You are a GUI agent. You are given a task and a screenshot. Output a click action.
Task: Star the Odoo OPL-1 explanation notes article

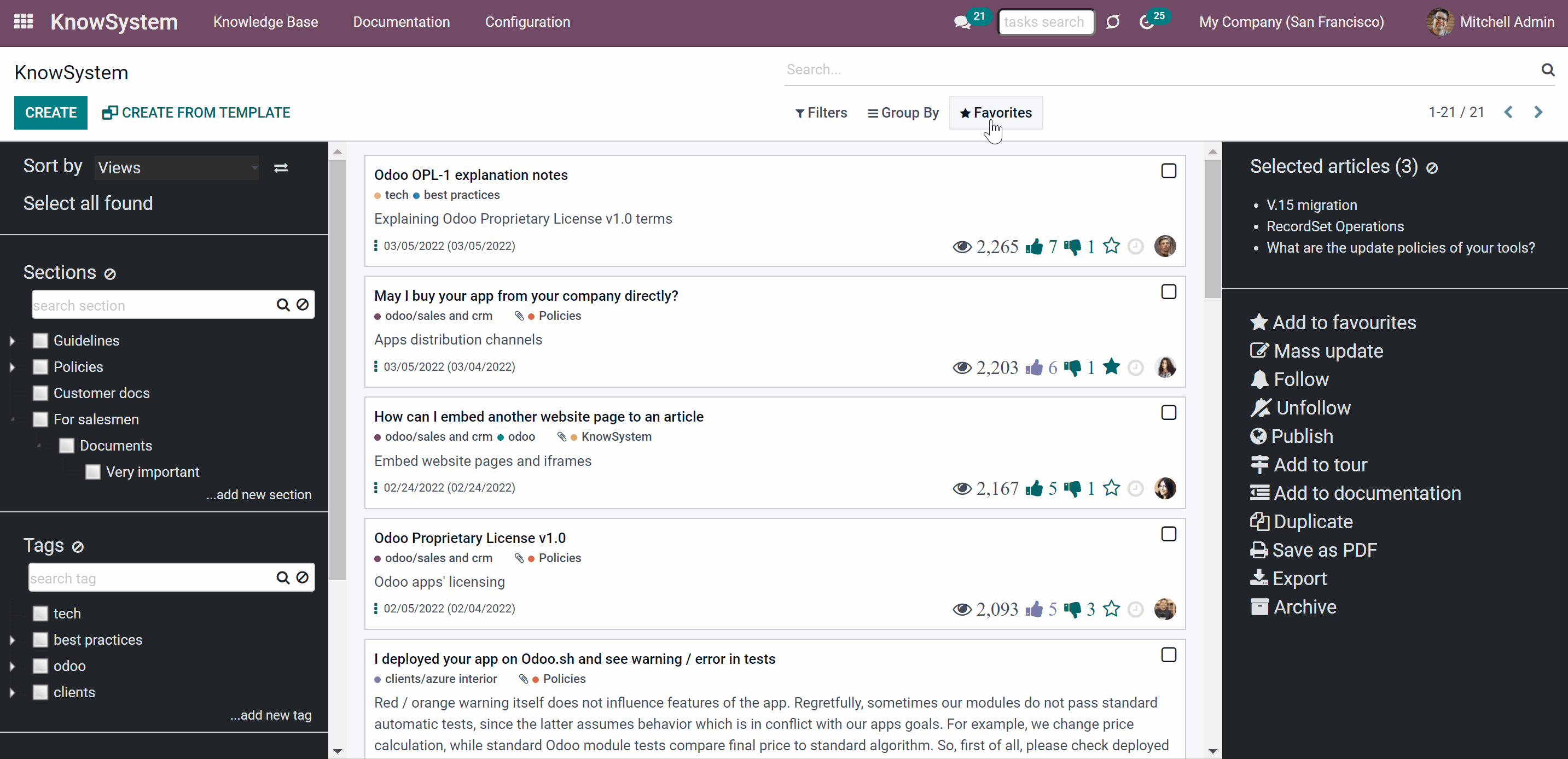(1112, 246)
